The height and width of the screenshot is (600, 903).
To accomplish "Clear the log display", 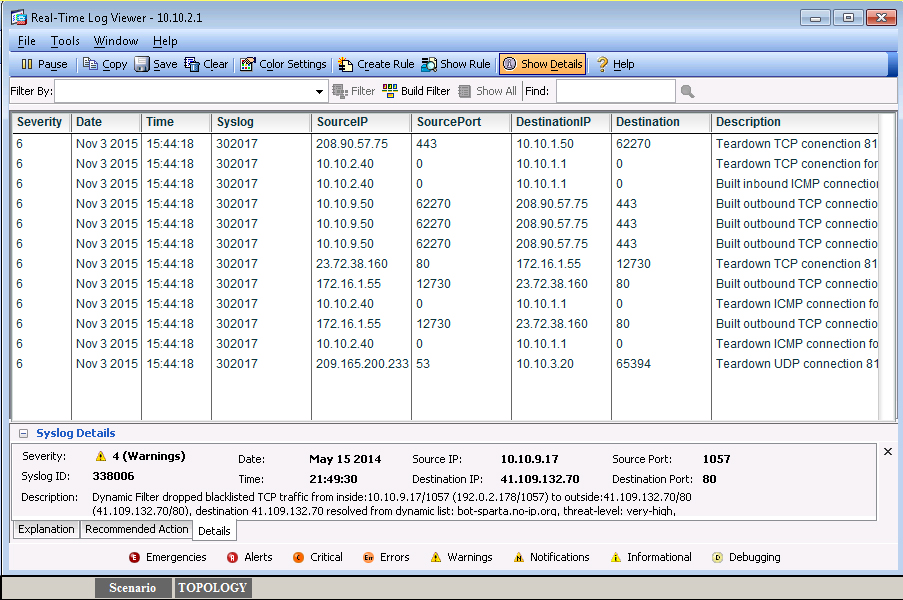I will tap(206, 64).
